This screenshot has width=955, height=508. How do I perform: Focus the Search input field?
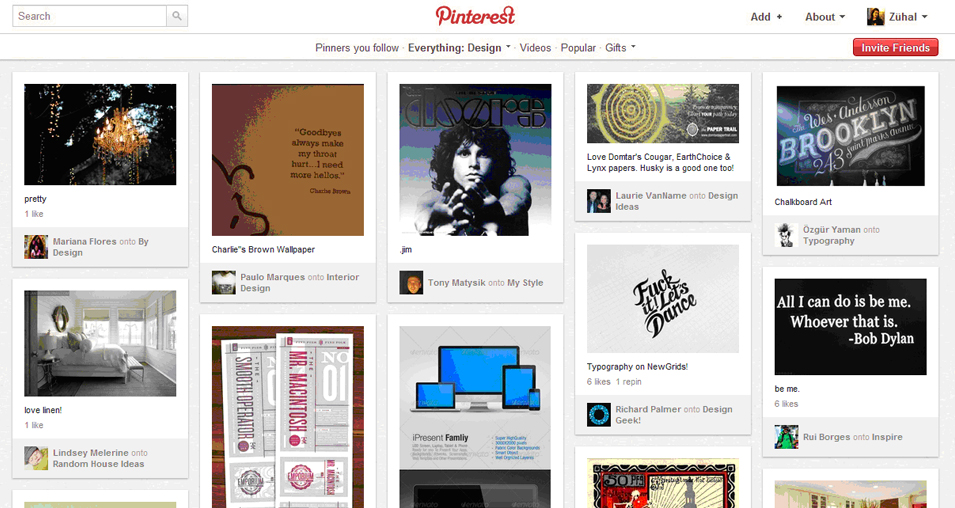coord(90,16)
